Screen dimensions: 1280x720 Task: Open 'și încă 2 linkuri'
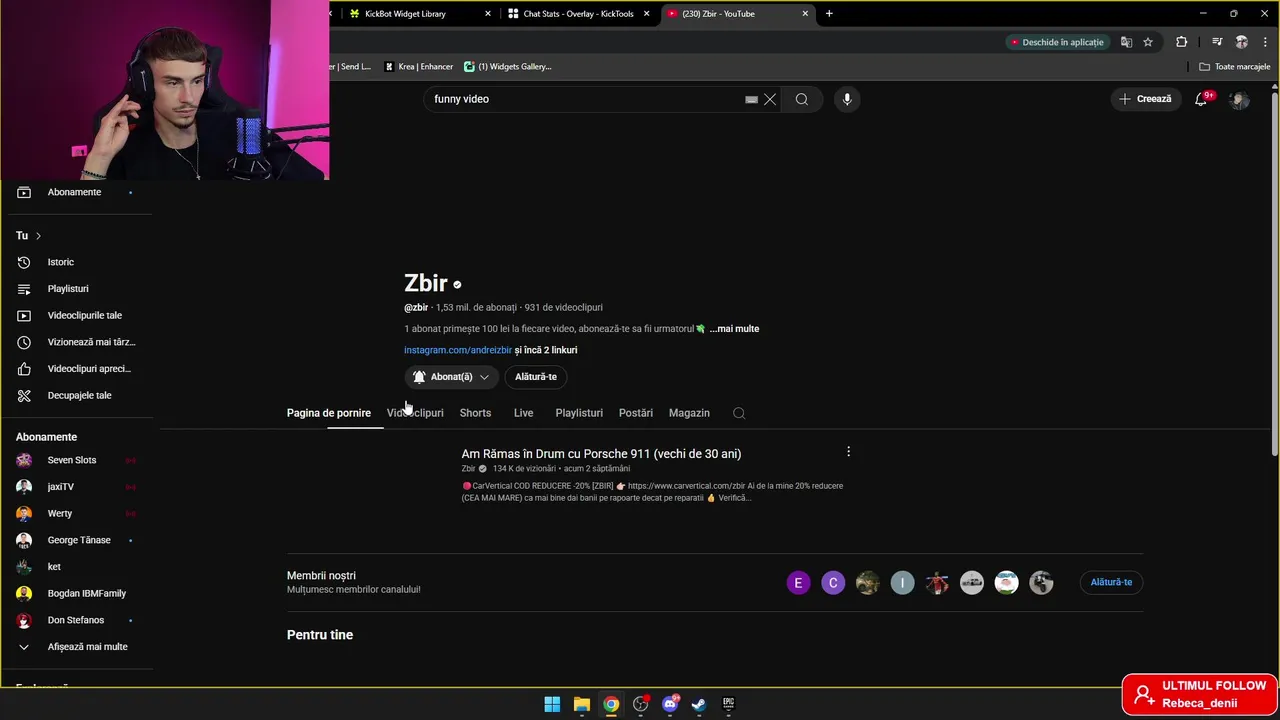pyautogui.click(x=546, y=350)
